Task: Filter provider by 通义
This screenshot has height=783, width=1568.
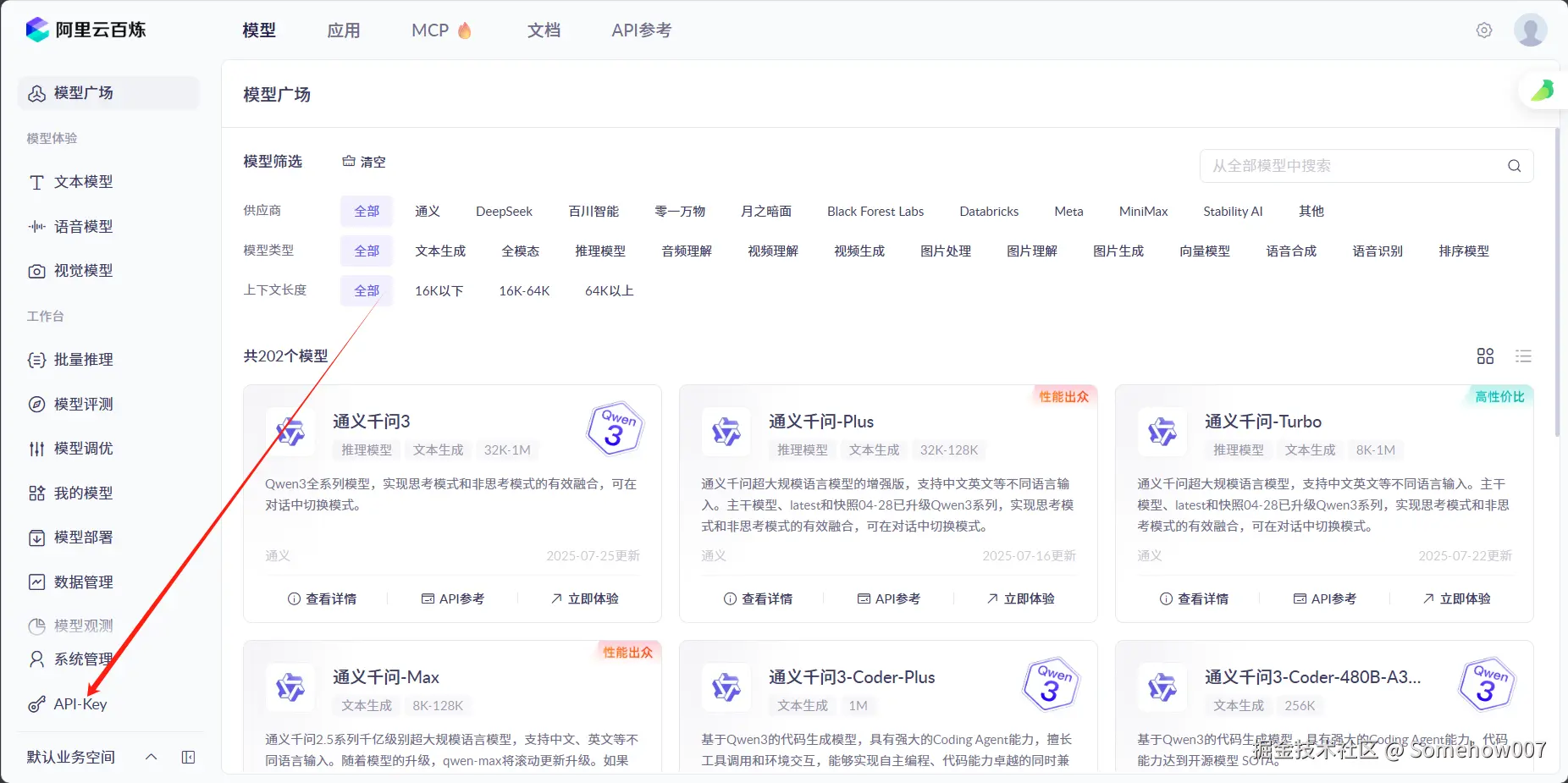Action: pyautogui.click(x=427, y=211)
